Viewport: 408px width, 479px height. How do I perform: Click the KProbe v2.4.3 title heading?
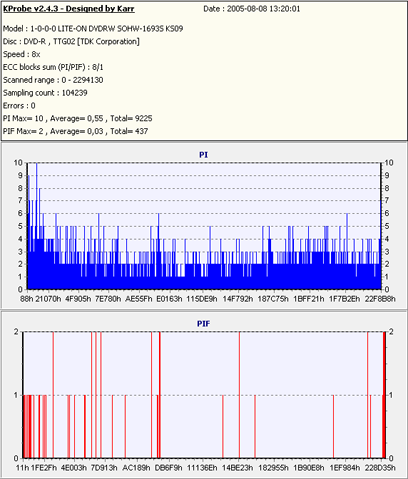pyautogui.click(x=69, y=9)
